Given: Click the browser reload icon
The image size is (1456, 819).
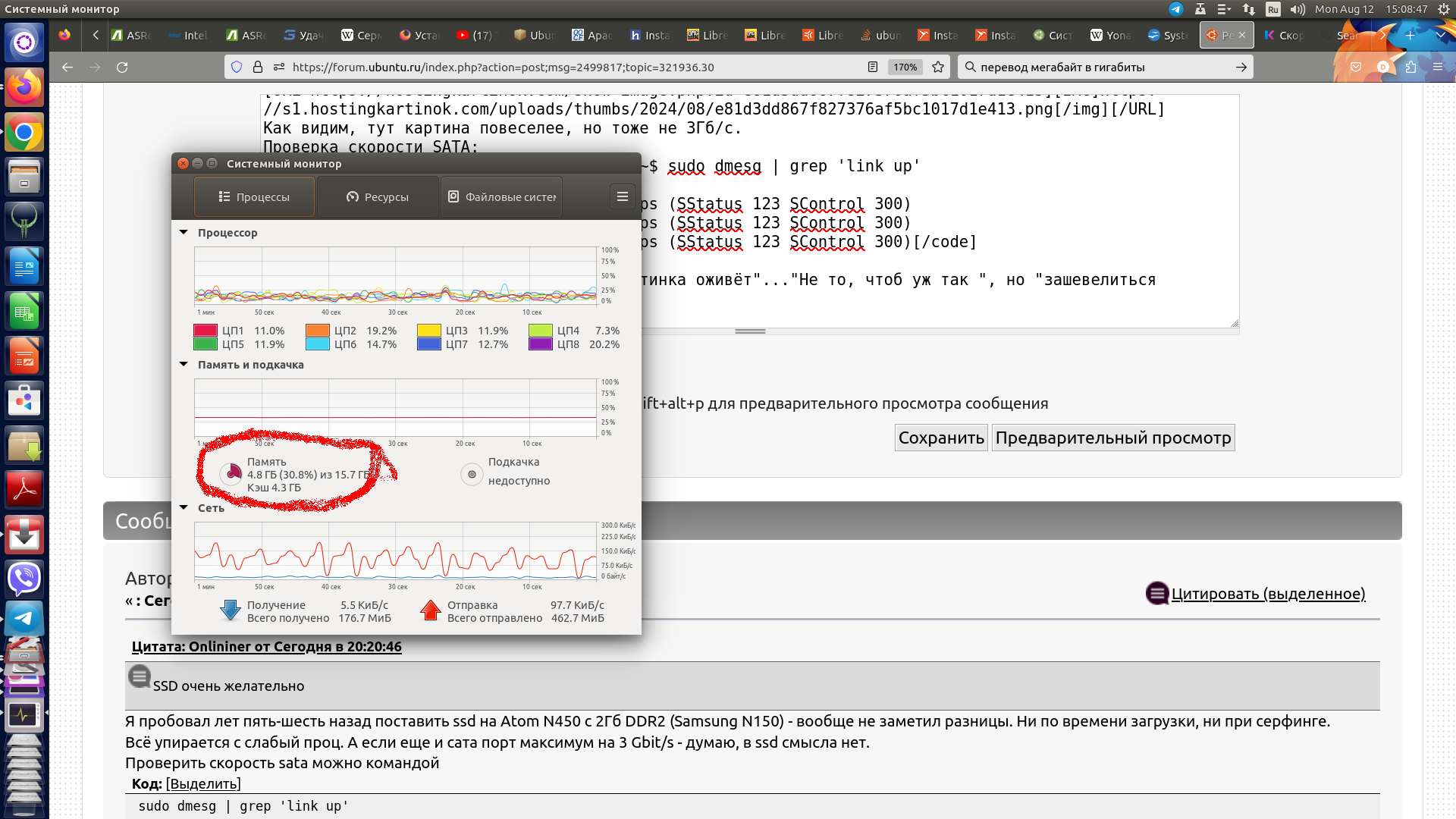Looking at the screenshot, I should [x=122, y=67].
